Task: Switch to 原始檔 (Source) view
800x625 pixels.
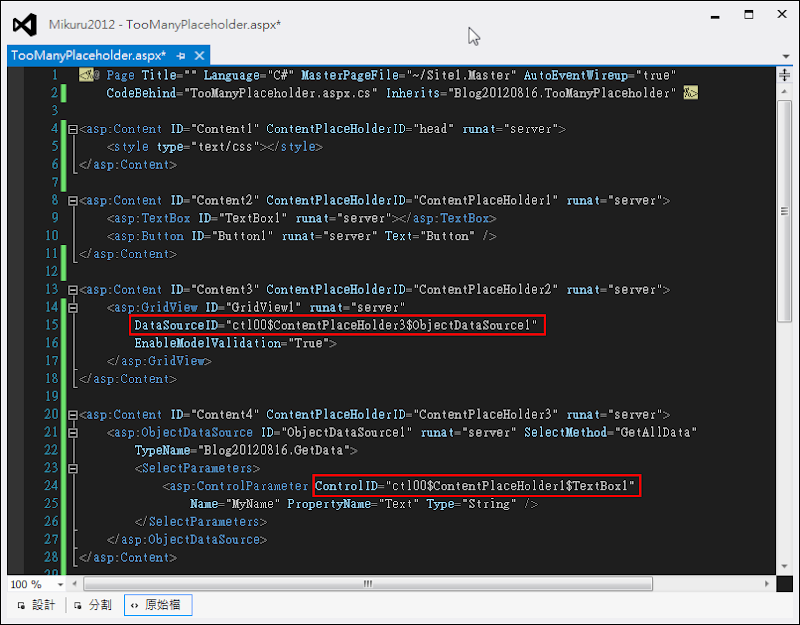Action: [158, 605]
